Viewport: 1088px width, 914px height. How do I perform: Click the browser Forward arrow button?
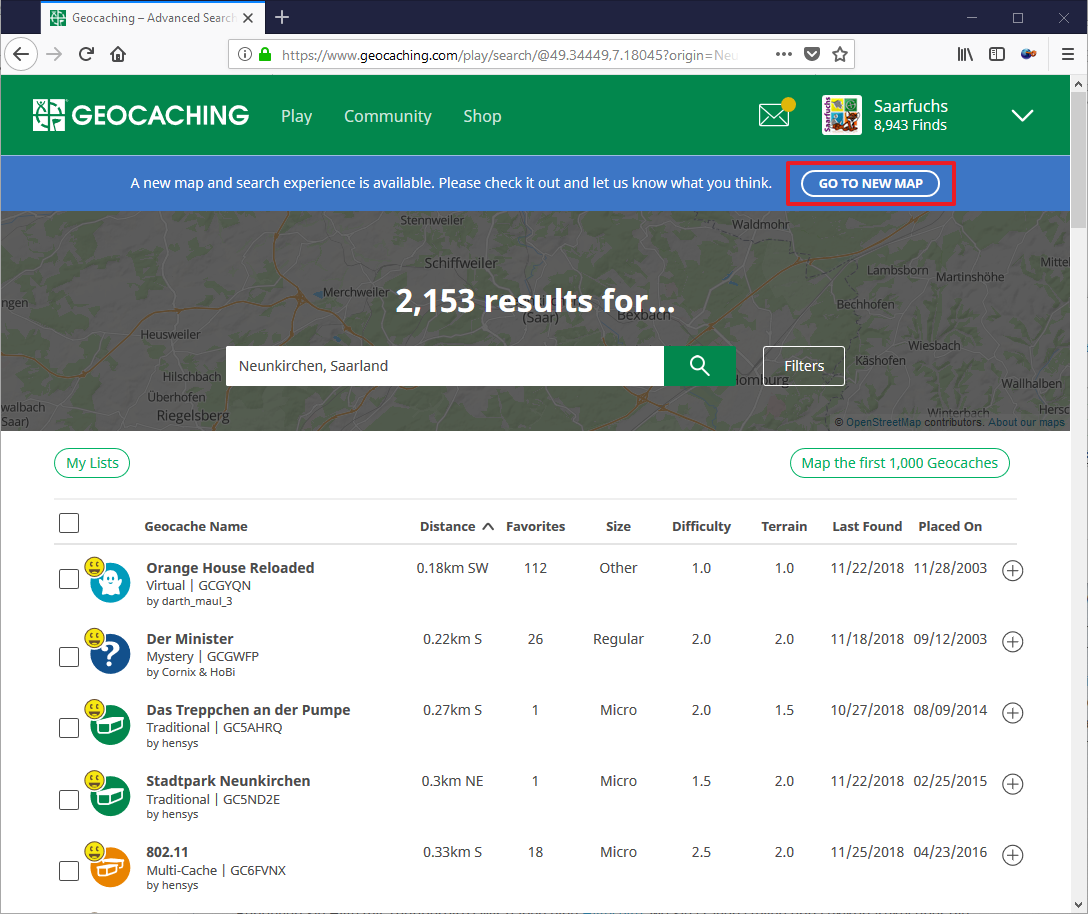click(54, 54)
